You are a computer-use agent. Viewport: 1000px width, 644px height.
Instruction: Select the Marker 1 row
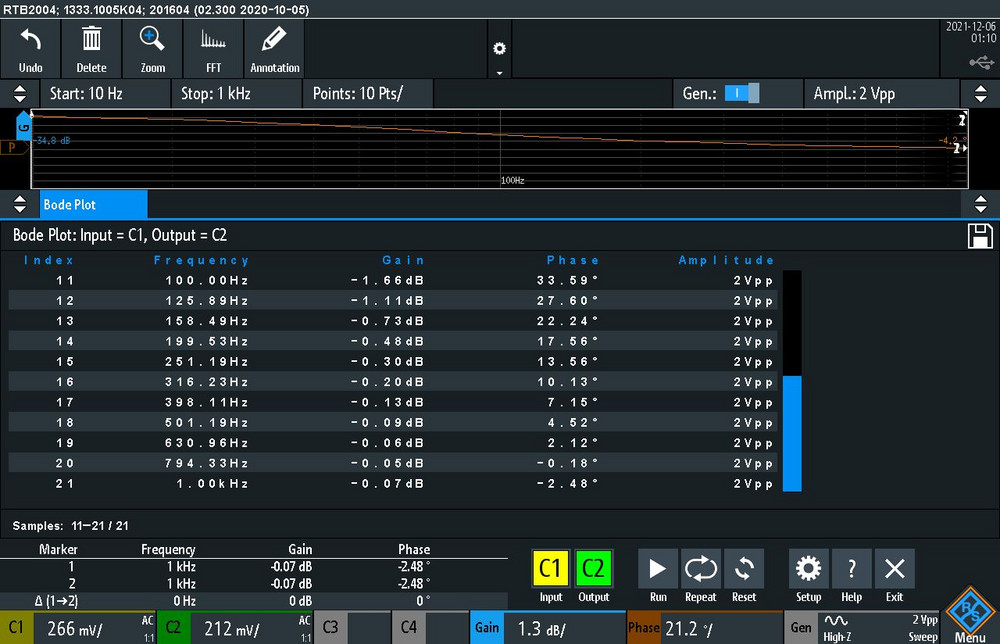point(254,567)
